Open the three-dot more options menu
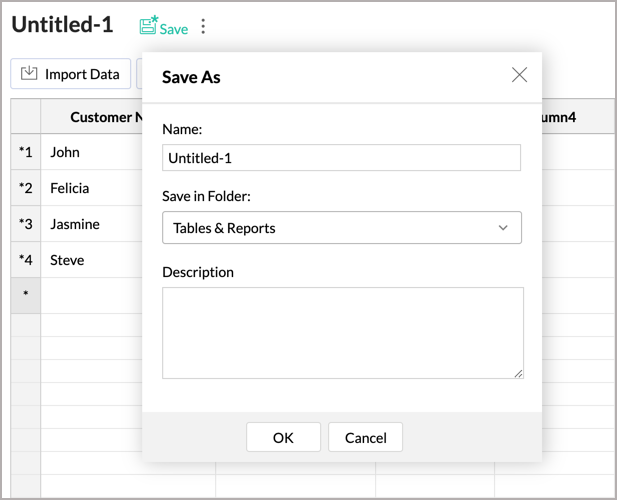 pyautogui.click(x=203, y=27)
